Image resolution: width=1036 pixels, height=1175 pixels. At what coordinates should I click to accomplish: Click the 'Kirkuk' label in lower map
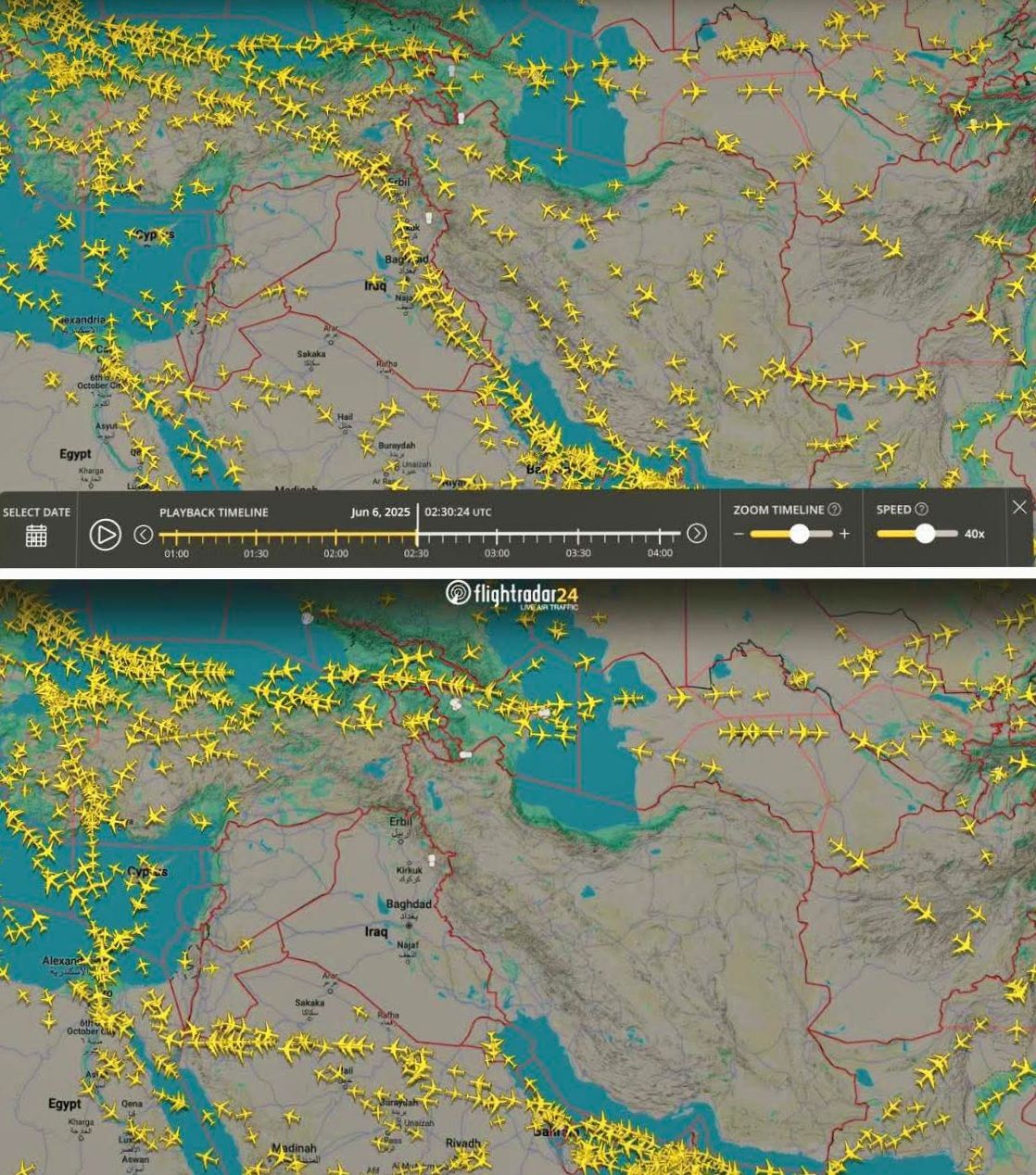click(x=409, y=871)
